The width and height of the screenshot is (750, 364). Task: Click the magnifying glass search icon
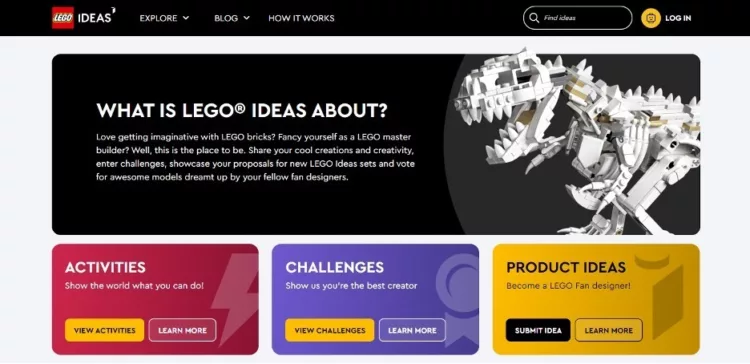click(x=534, y=18)
